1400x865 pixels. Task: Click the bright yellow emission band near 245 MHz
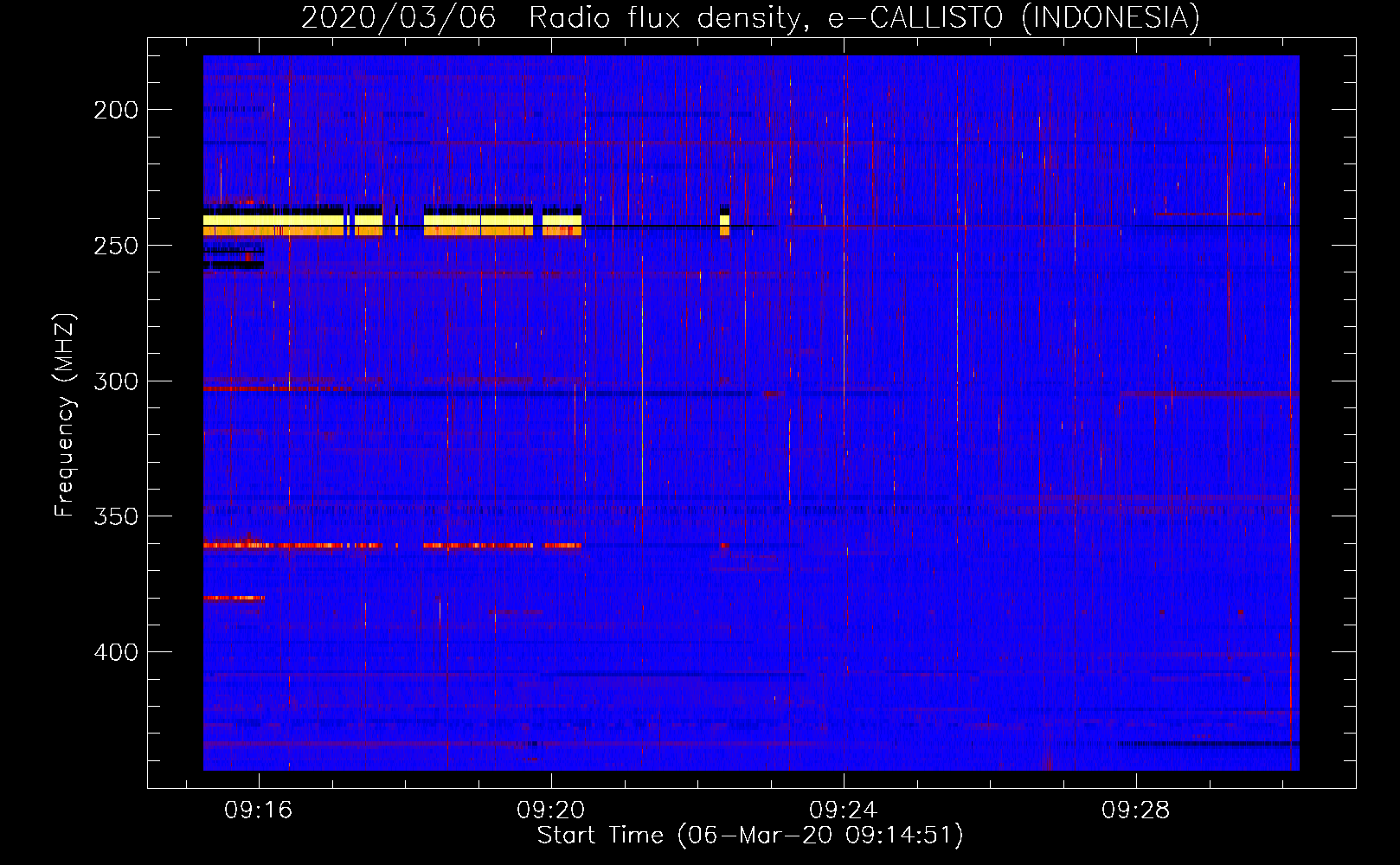click(x=392, y=225)
